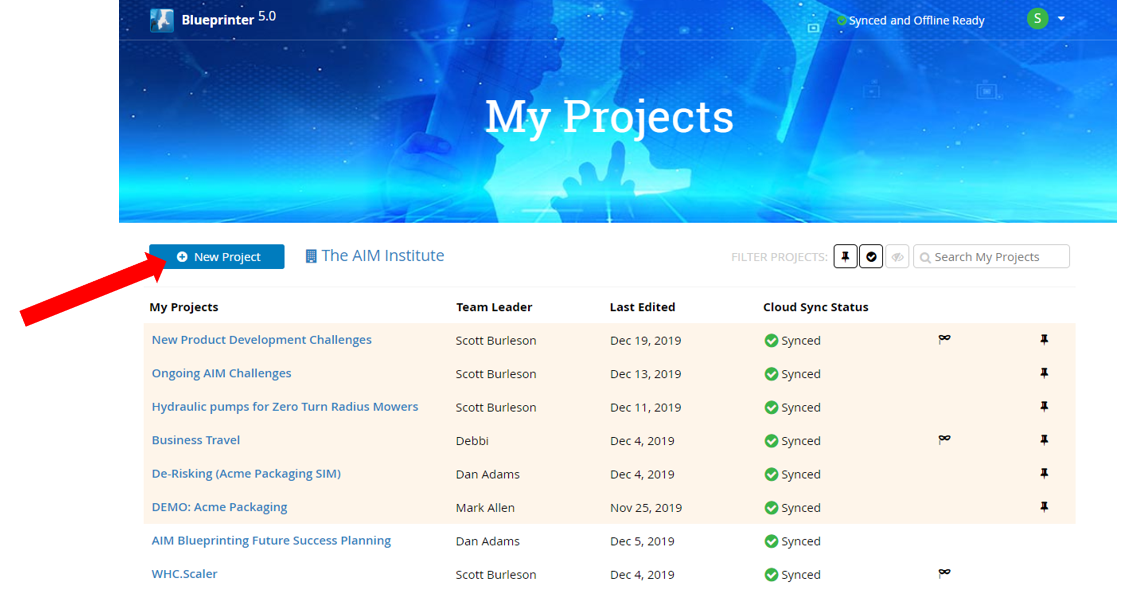Viewport: 1140px width, 596px height.
Task: Open New Product Development Challenges project
Action: pos(262,339)
